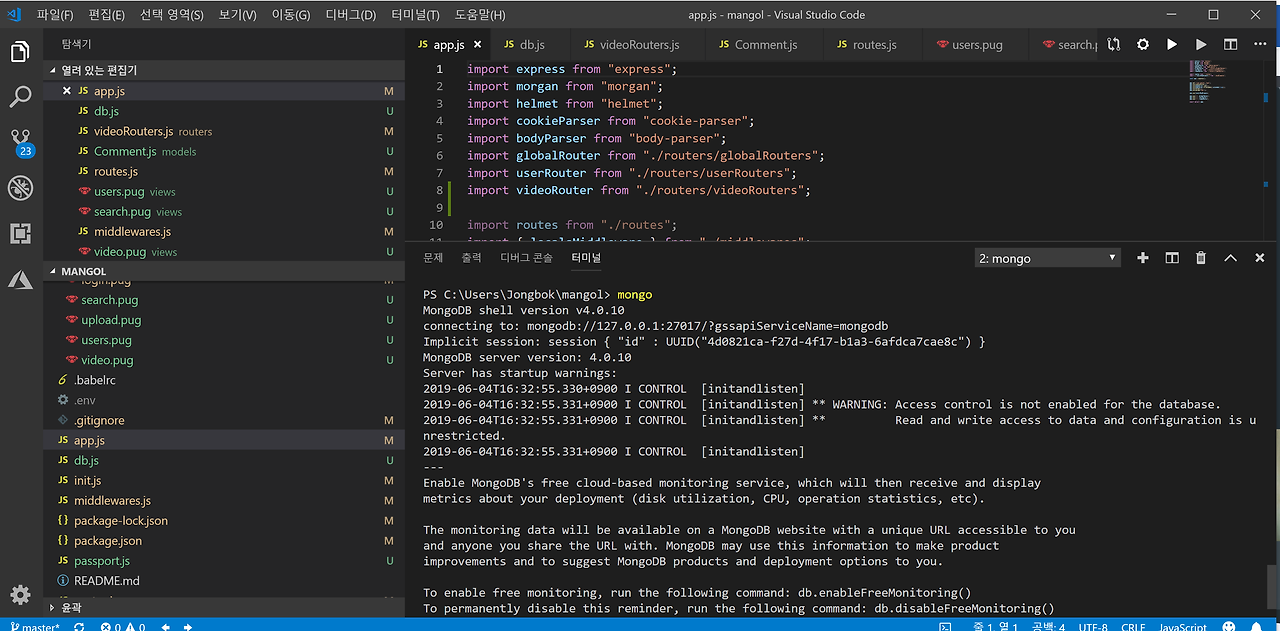The image size is (1280, 631).
Task: Click the open changes icon in editor toolbar
Action: pos(1114,45)
